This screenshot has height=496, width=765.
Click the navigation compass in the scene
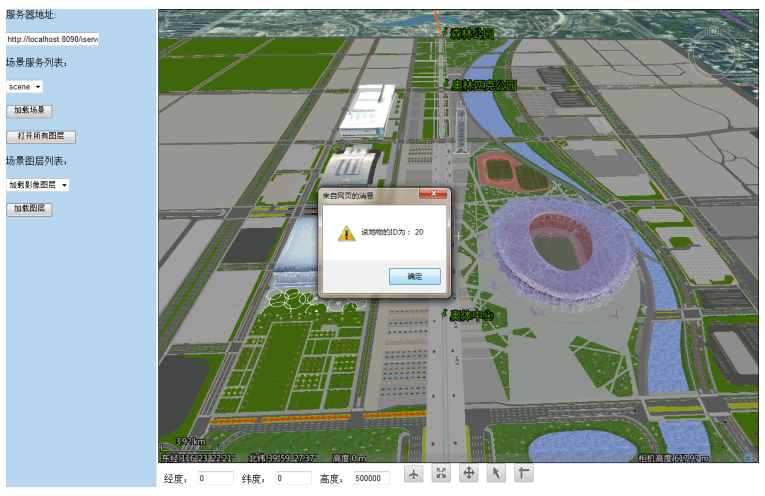pos(714,48)
